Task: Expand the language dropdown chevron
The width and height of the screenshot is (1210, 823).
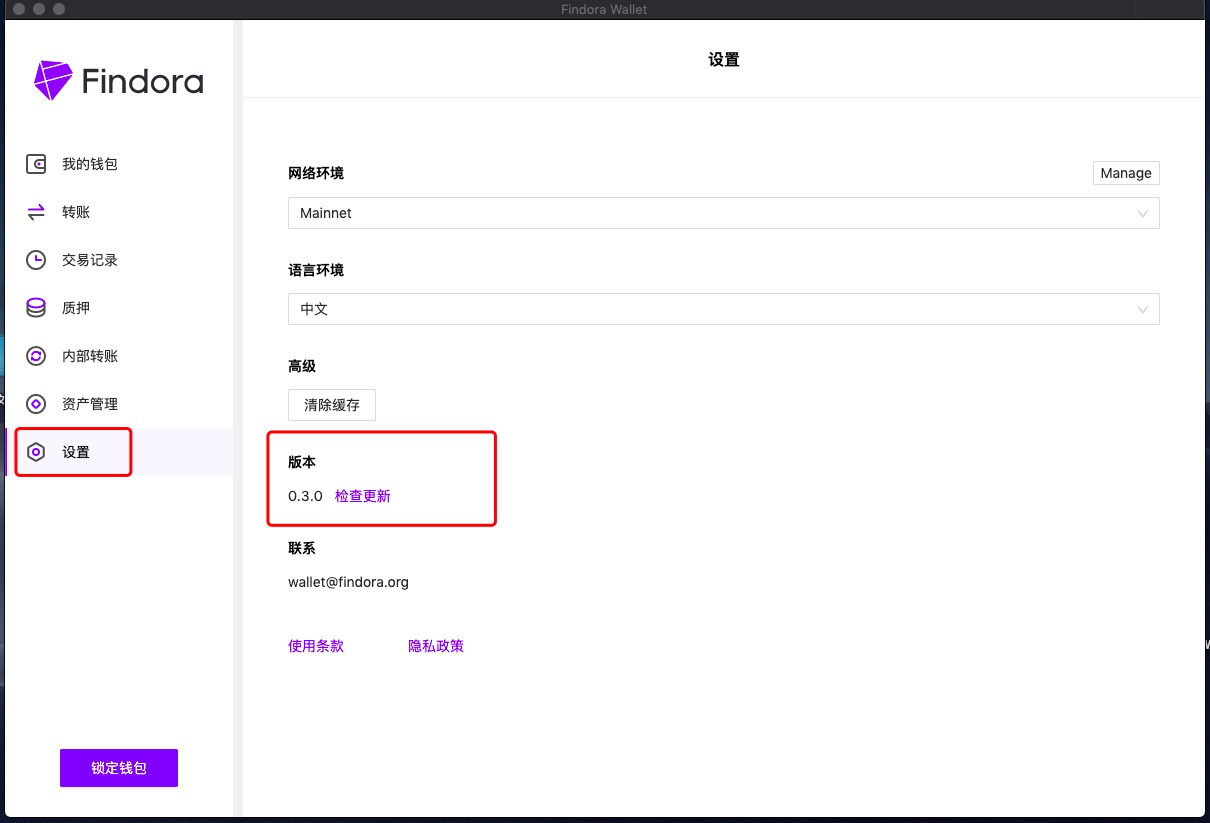Action: coord(1143,309)
